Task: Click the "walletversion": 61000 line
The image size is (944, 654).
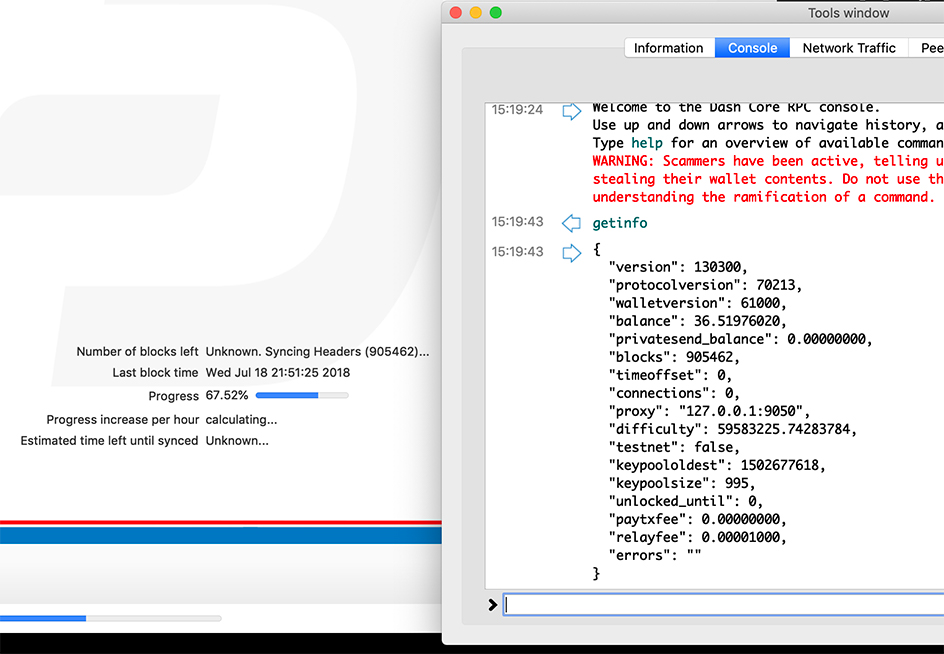Action: (x=697, y=303)
